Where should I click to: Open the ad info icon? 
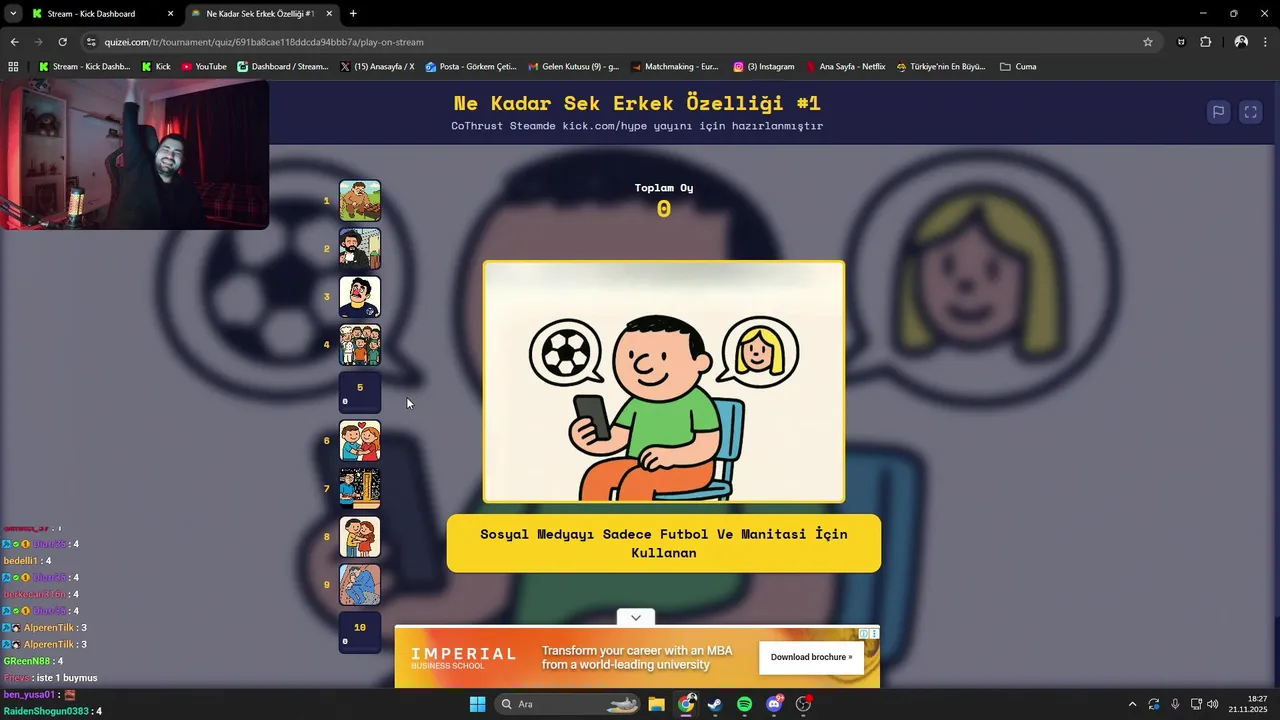pyautogui.click(x=865, y=633)
